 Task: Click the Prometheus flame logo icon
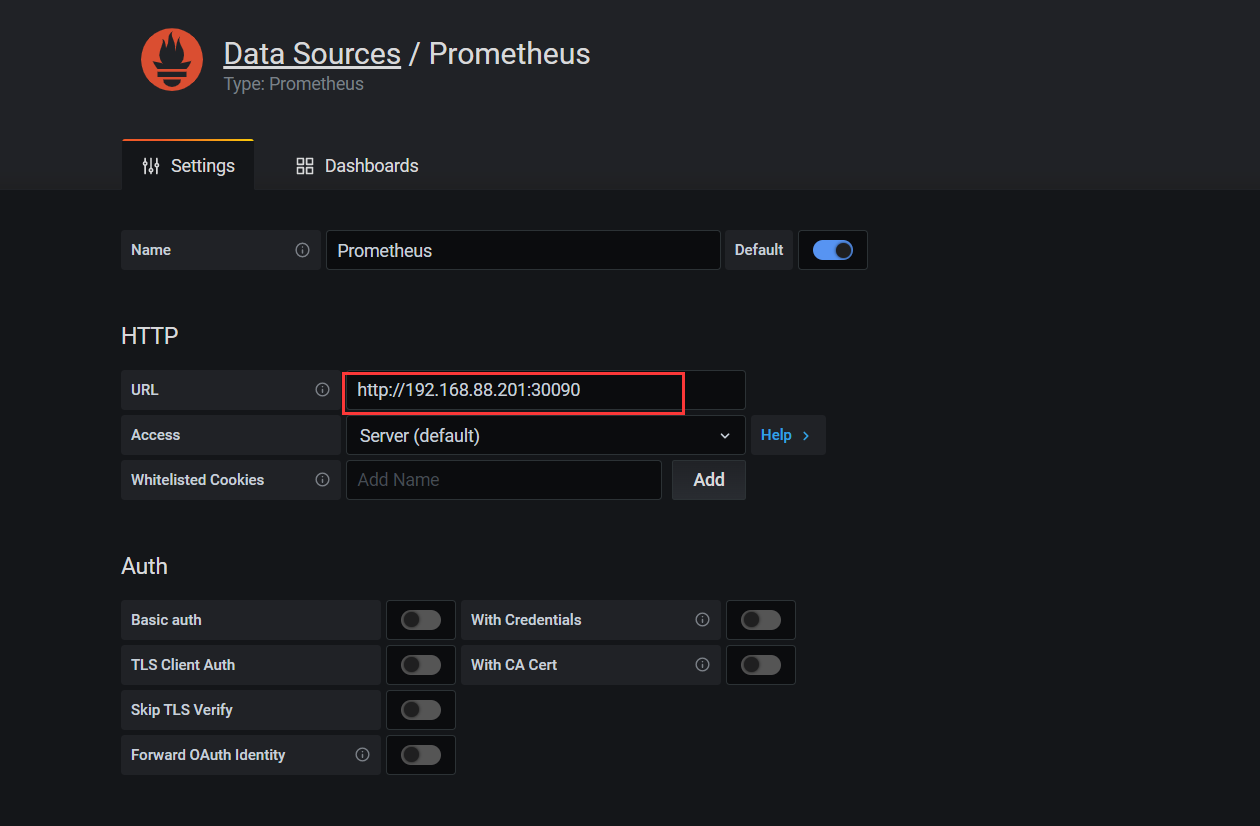pos(172,60)
